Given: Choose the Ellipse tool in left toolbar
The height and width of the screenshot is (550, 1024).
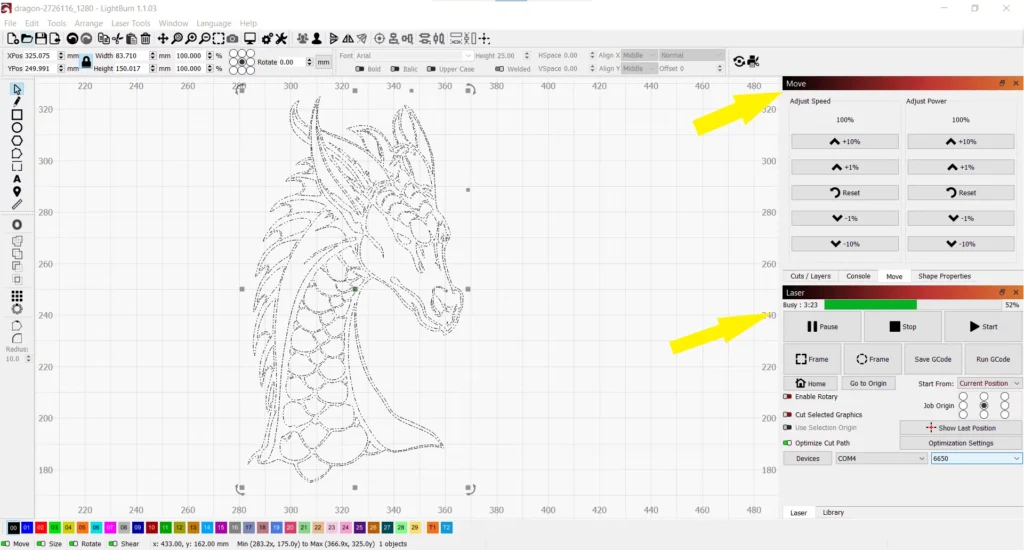Looking at the screenshot, I should 17,128.
